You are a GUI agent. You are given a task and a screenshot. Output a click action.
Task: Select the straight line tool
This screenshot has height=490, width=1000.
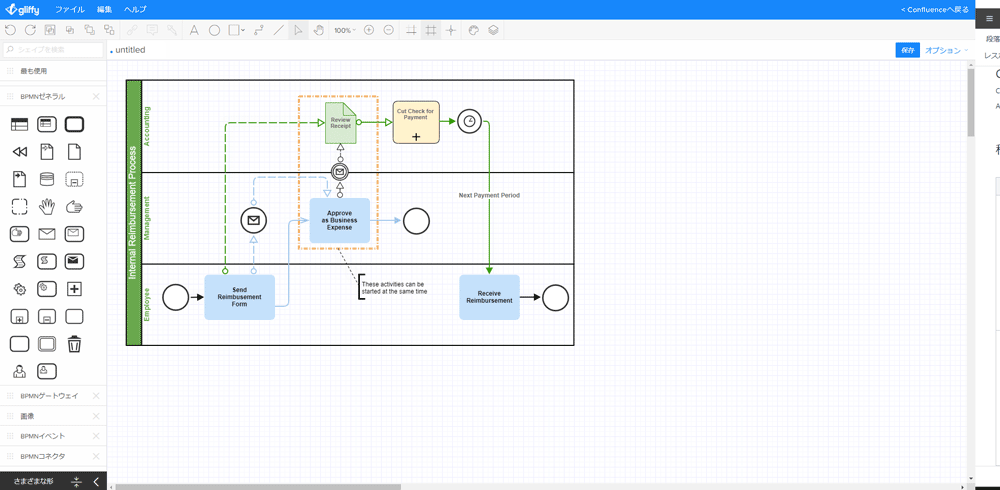[x=278, y=30]
